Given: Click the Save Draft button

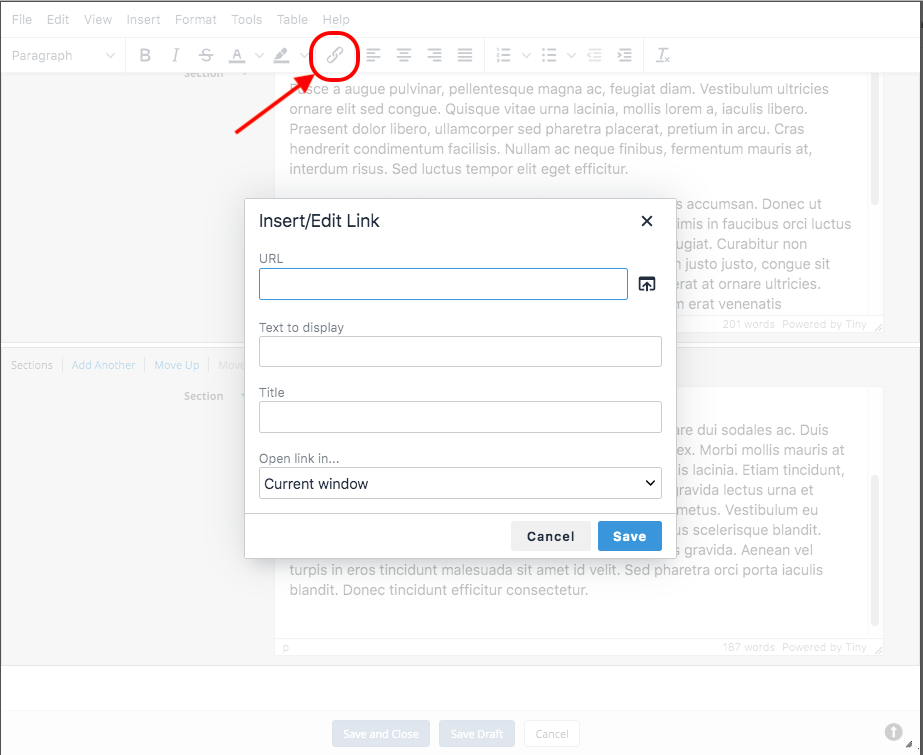Looking at the screenshot, I should click(x=476, y=733).
